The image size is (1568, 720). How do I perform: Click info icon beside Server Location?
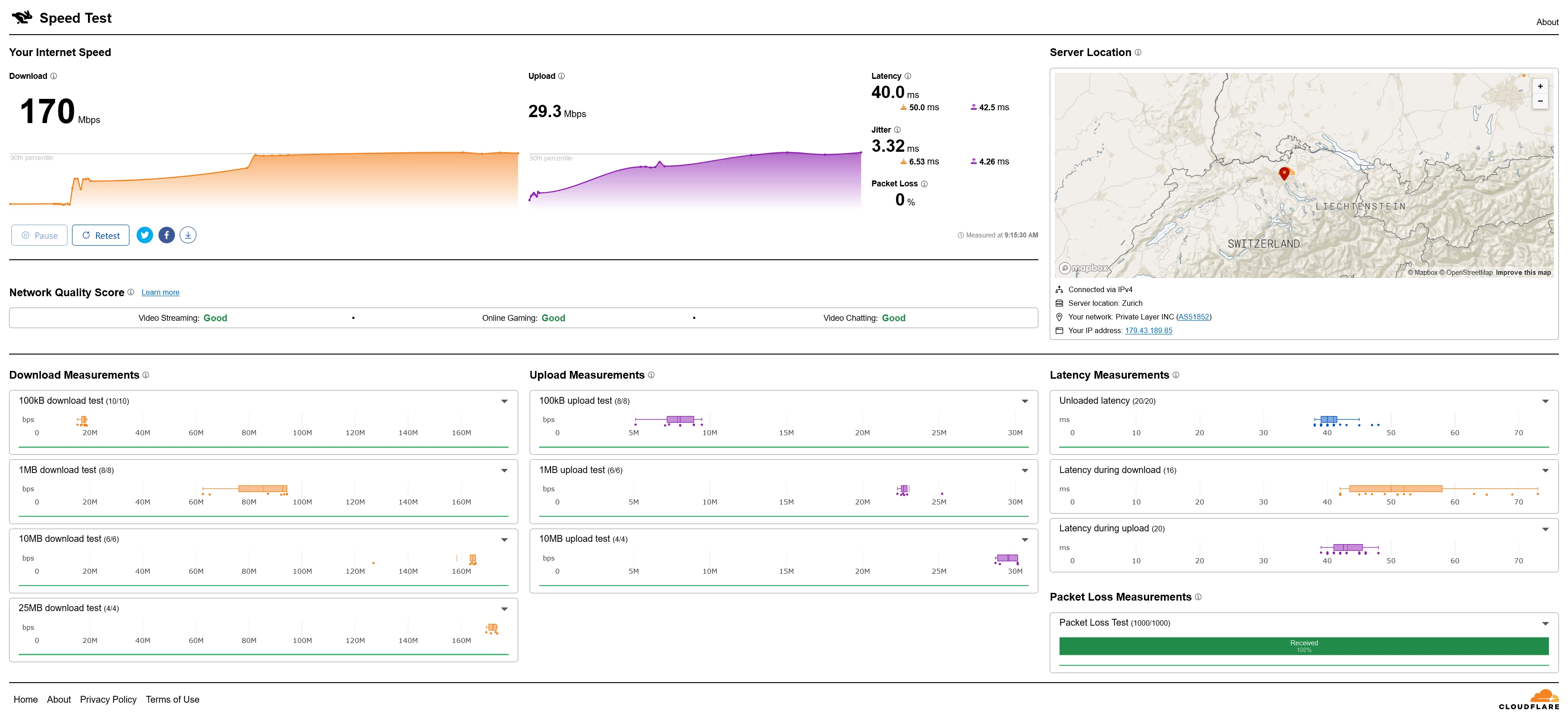[x=1138, y=52]
